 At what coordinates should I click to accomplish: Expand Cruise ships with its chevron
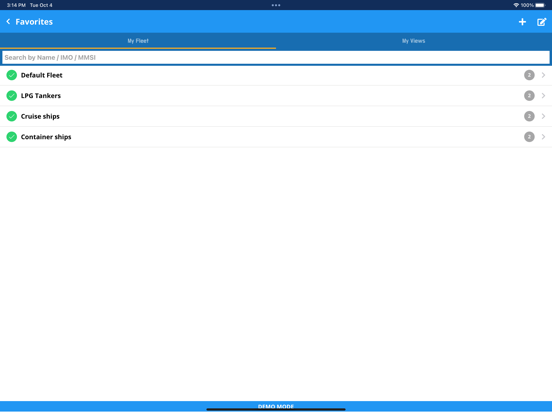(x=543, y=116)
